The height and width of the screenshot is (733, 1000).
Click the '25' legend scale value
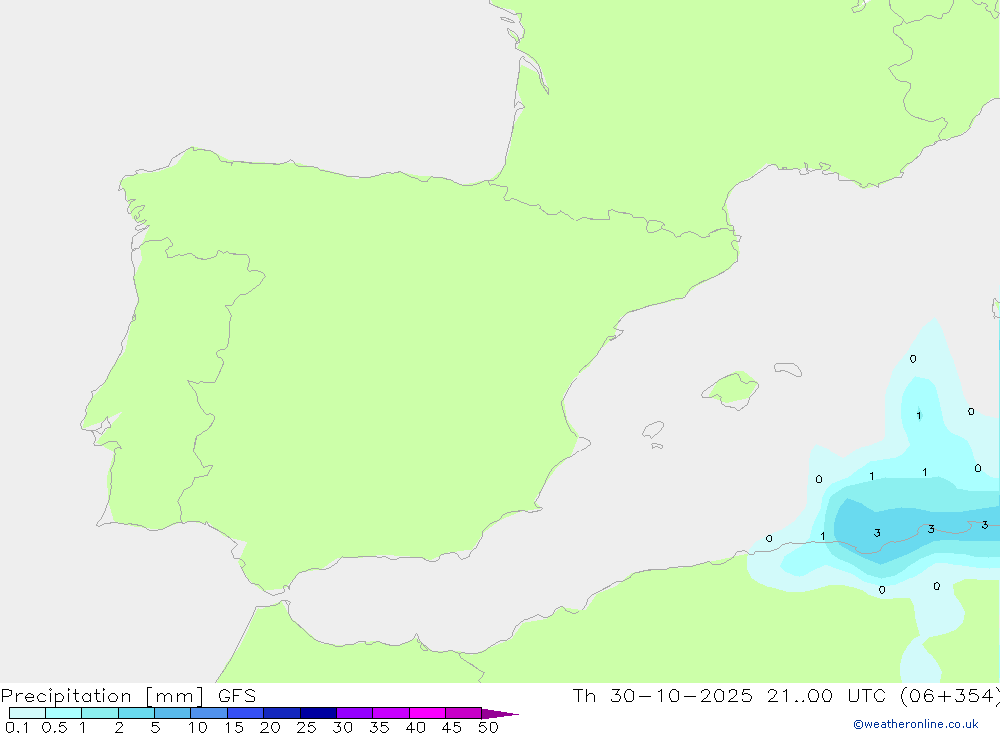point(307,727)
